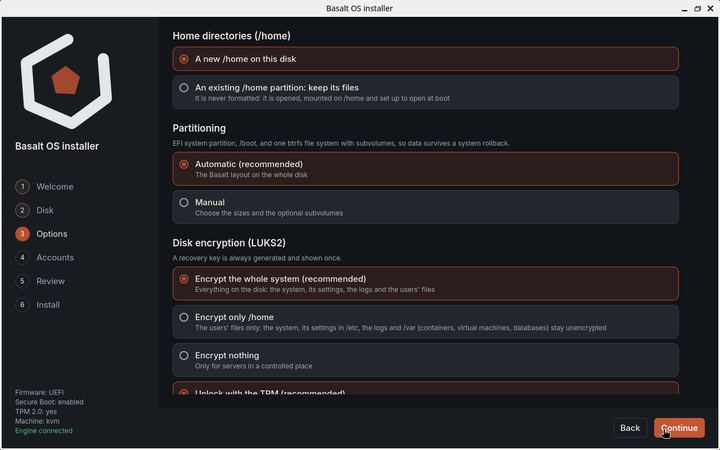Click 'Firmware: UEFI' status line

[39, 393]
